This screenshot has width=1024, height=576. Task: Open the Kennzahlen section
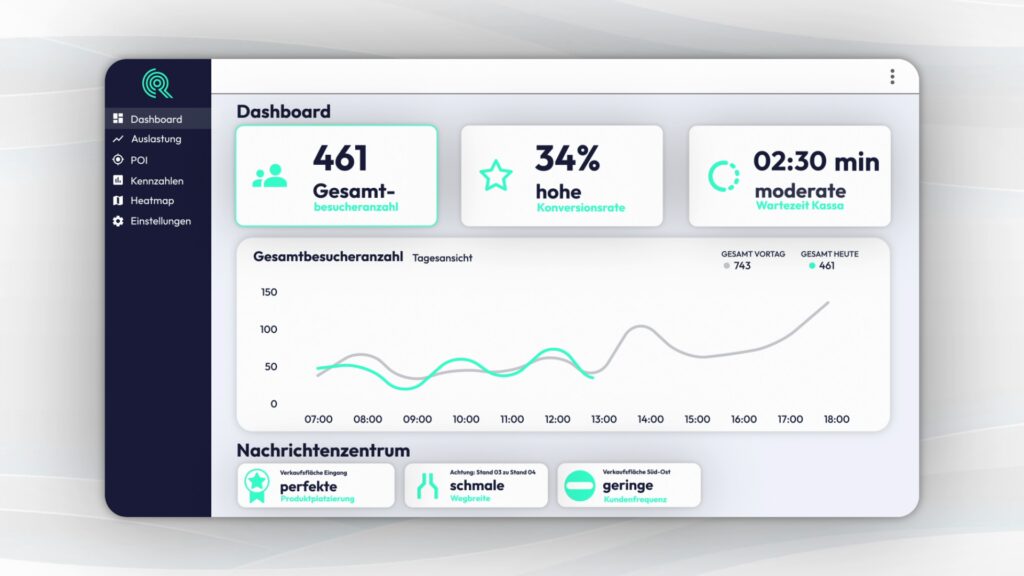[x=156, y=181]
